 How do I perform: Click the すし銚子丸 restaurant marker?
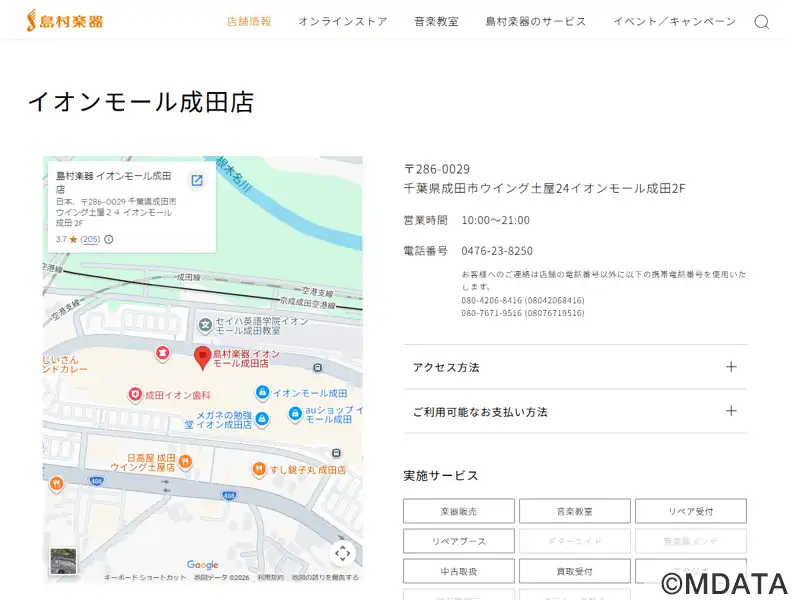259,469
